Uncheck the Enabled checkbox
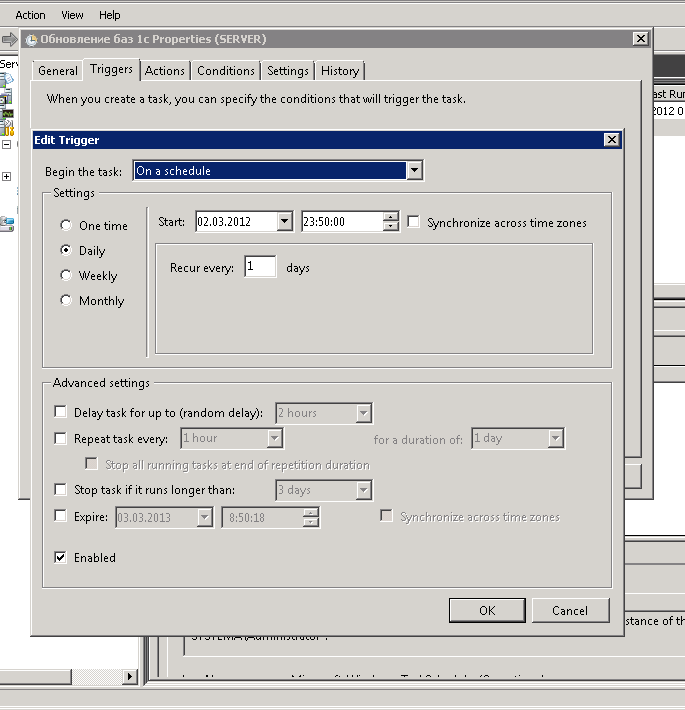Viewport: 685px width, 710px height. 60,557
